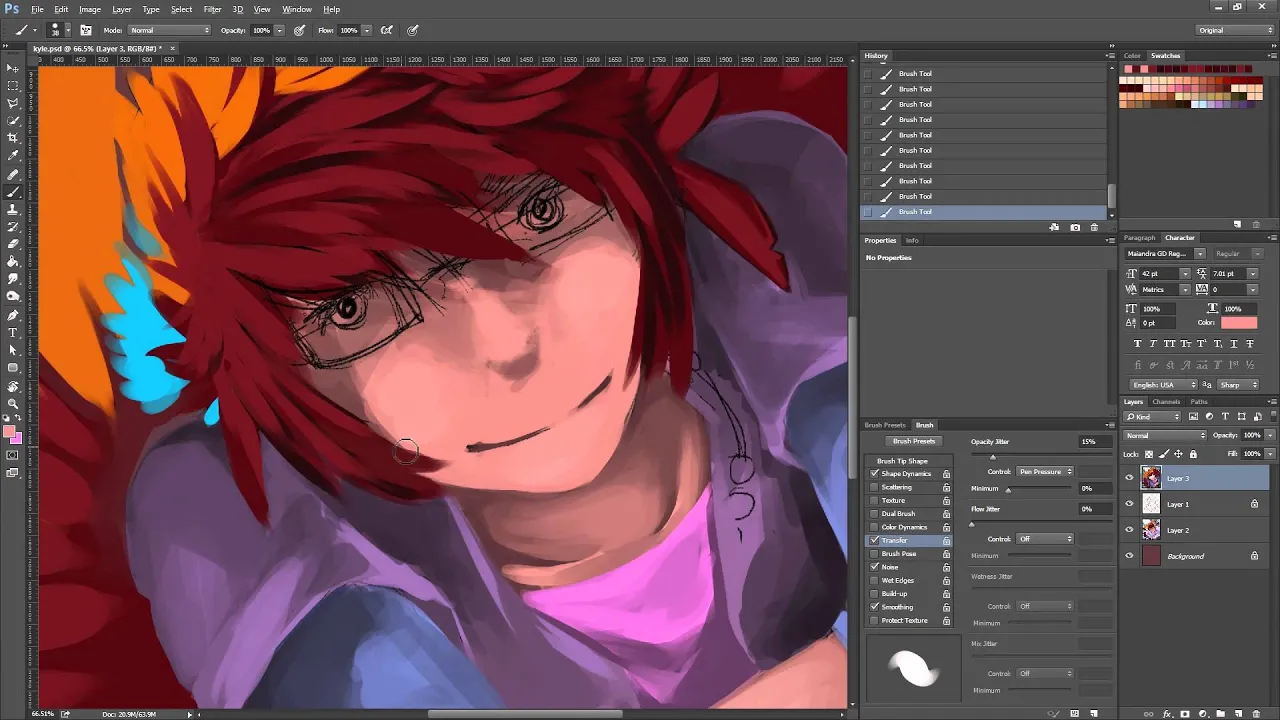Open the brush Mode dropdown in options bar
Image resolution: width=1280 pixels, height=720 pixels.
tap(169, 30)
